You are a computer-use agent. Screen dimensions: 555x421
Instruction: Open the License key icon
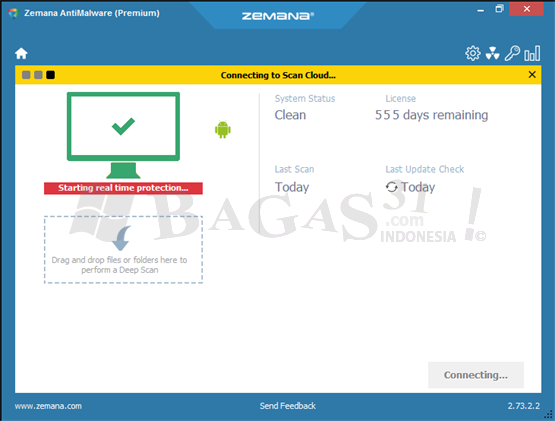(x=512, y=53)
